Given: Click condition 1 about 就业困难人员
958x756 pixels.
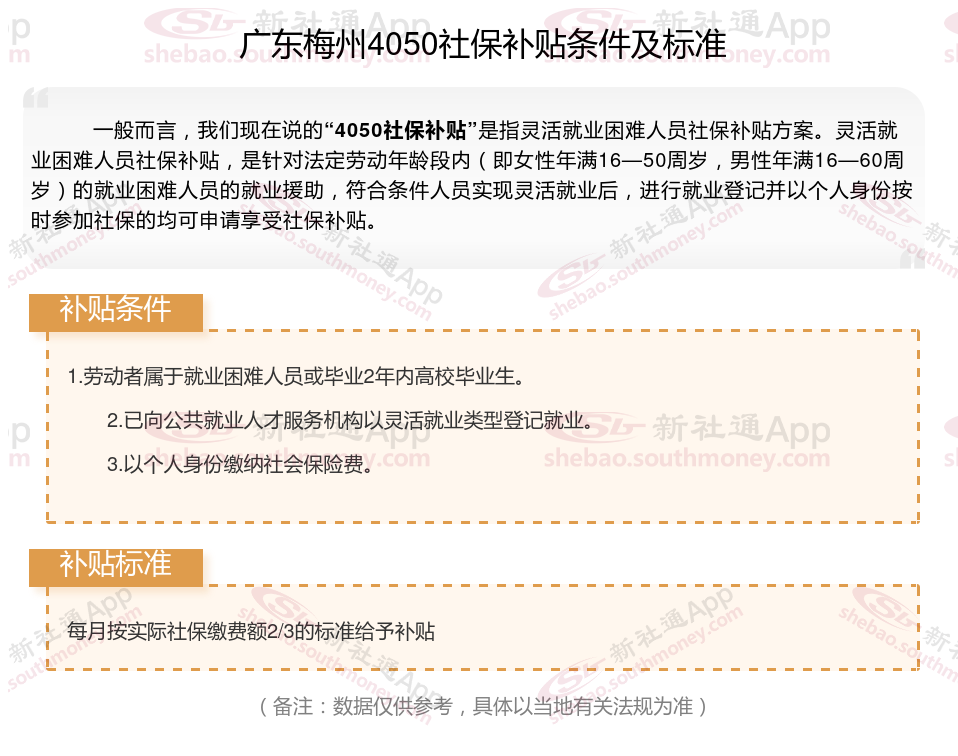Looking at the screenshot, I should 296,376.
